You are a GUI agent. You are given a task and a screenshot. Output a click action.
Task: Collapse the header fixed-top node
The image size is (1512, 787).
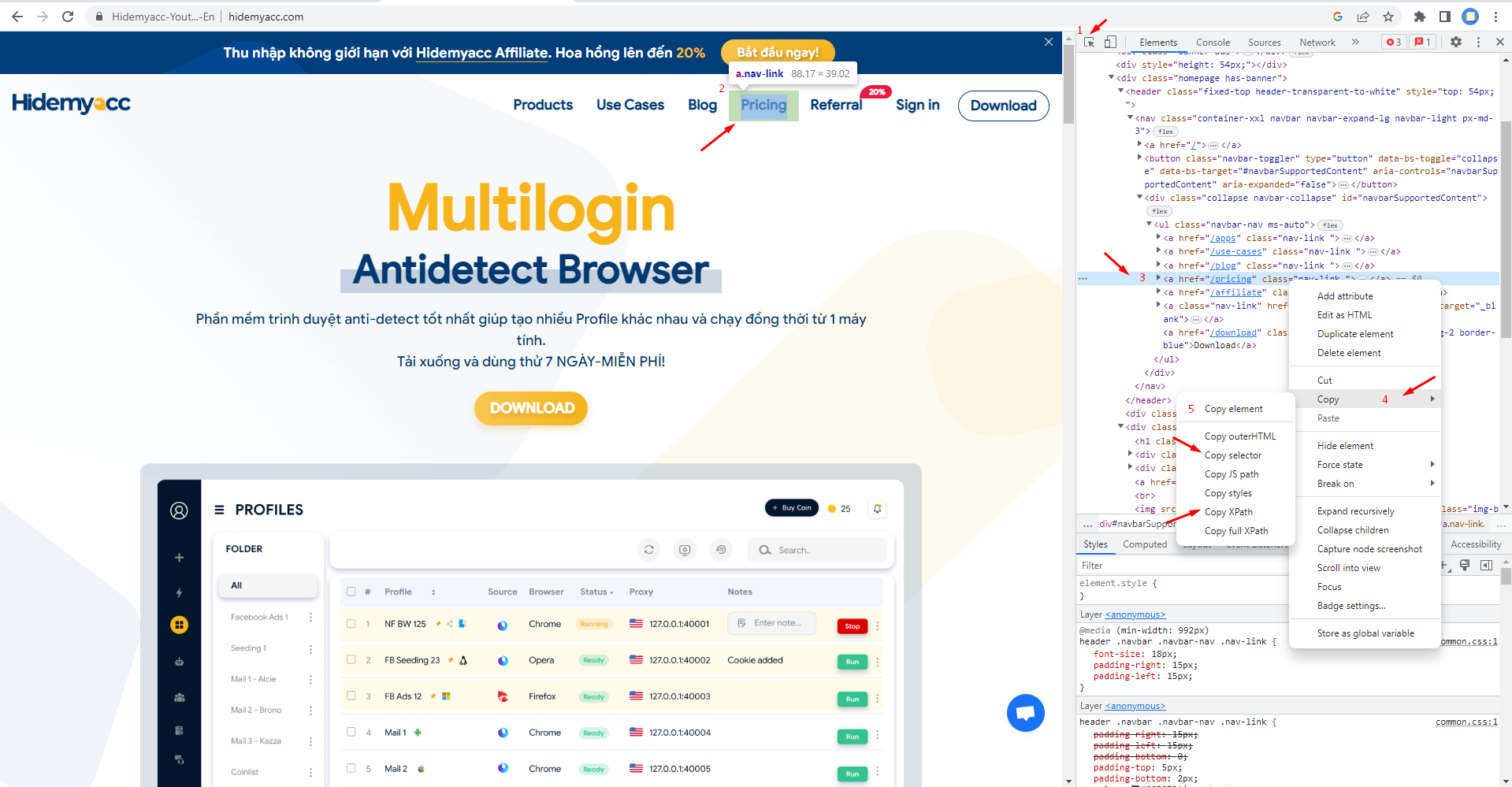point(1121,91)
